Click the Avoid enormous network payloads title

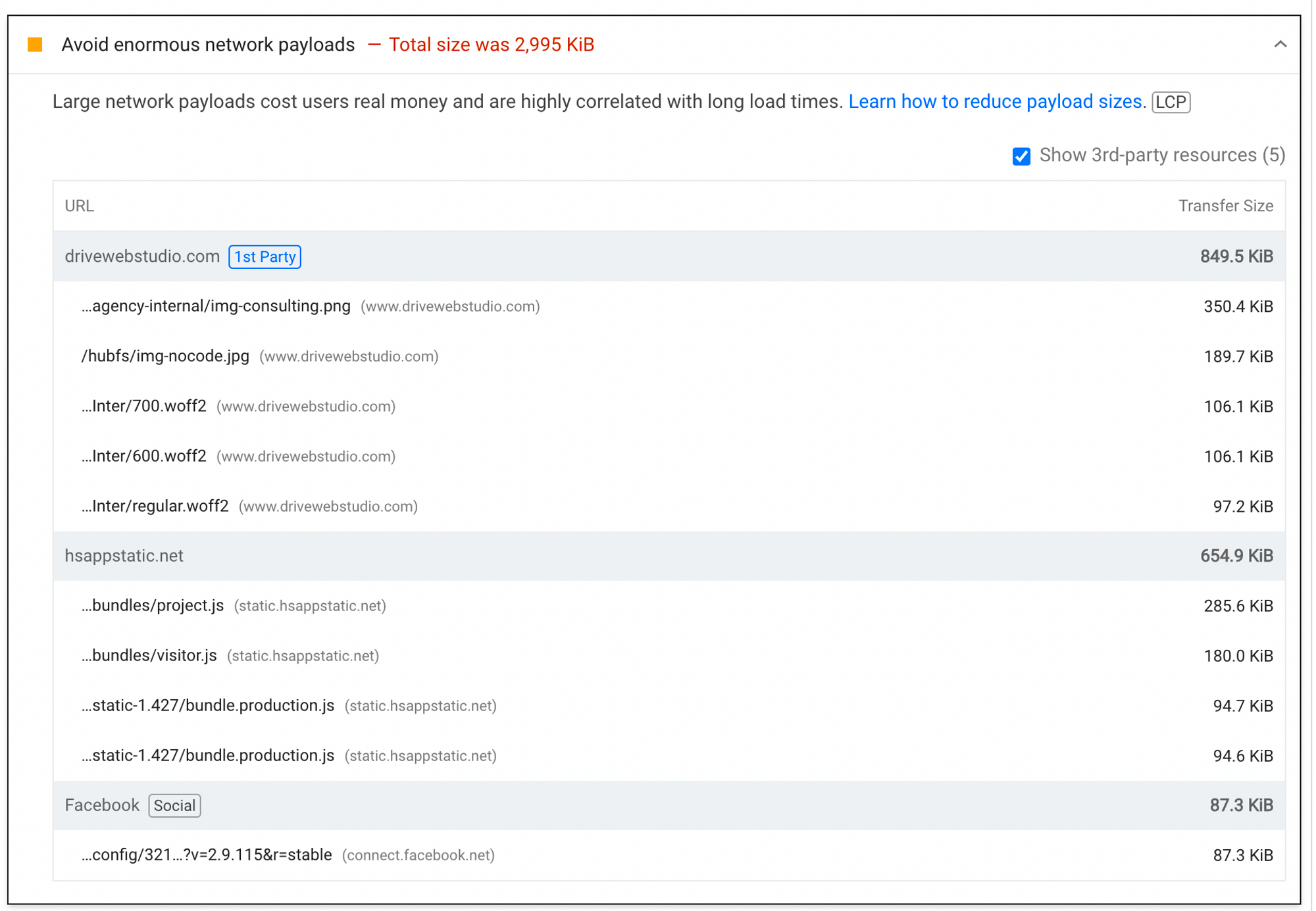tap(208, 45)
